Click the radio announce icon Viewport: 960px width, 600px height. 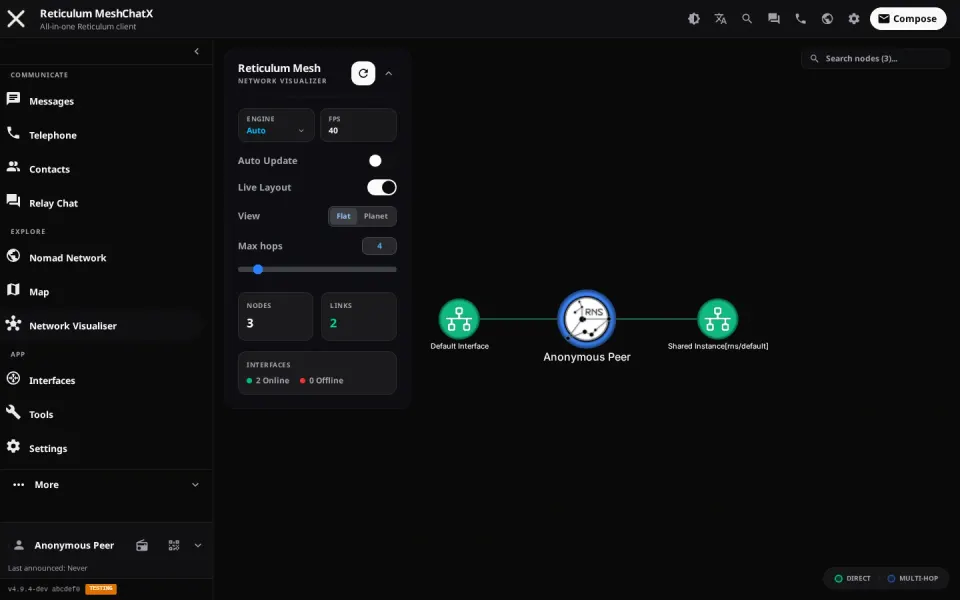(x=142, y=546)
